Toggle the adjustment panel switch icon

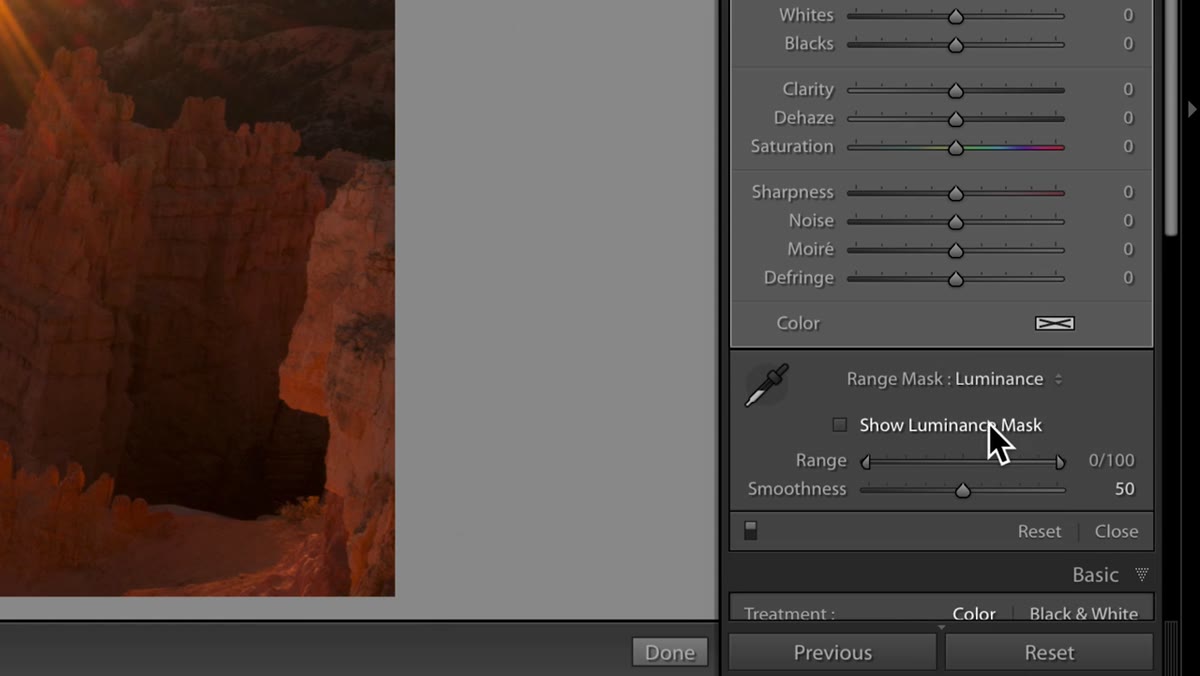751,531
